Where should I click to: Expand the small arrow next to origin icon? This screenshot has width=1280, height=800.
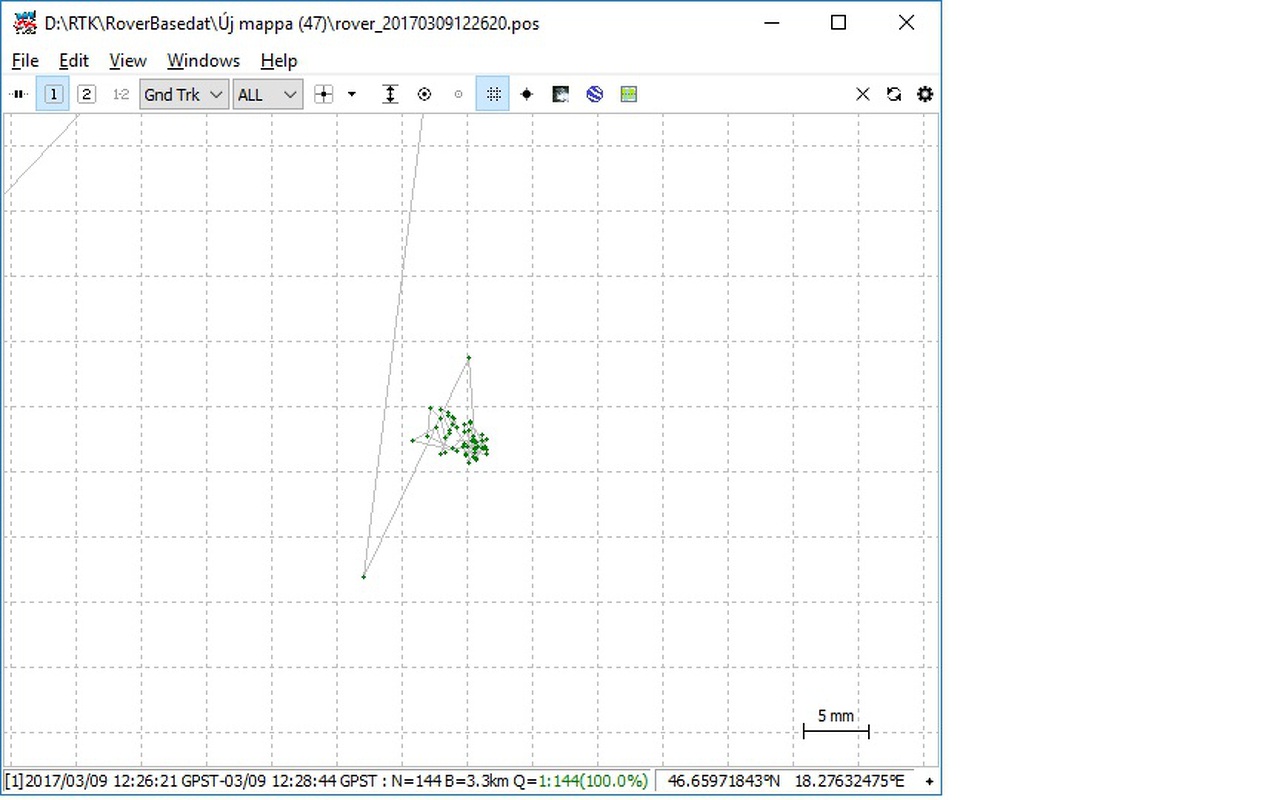coord(352,94)
